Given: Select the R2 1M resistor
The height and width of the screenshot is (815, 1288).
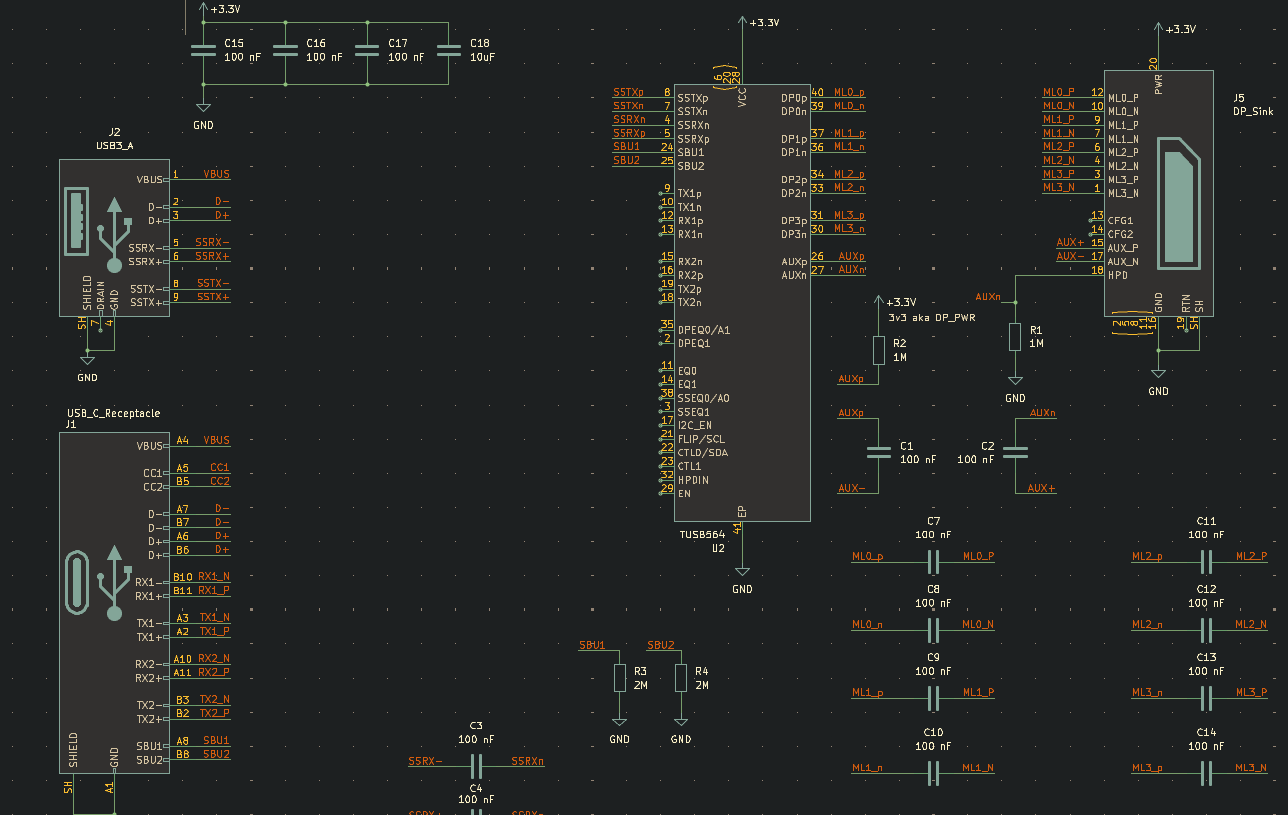Looking at the screenshot, I should click(878, 350).
